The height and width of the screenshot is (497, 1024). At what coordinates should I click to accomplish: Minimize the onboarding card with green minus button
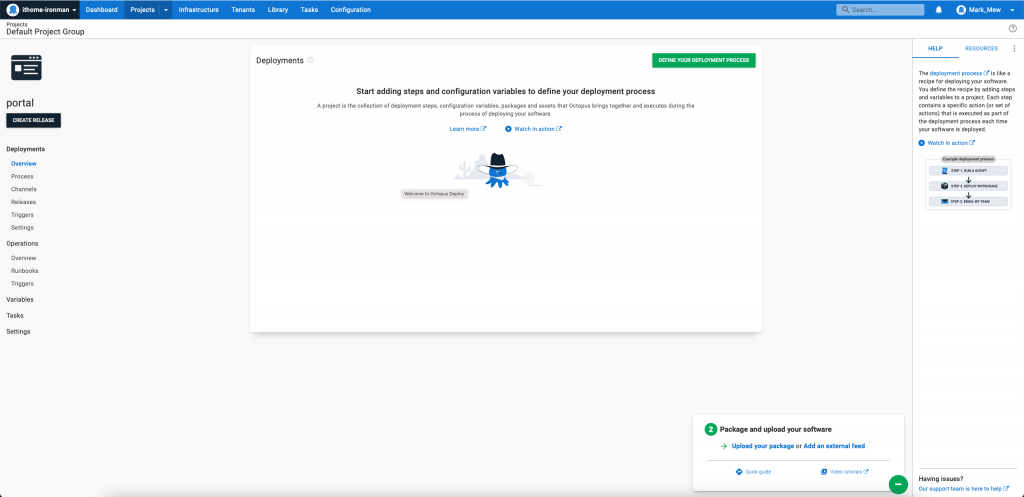[x=898, y=484]
